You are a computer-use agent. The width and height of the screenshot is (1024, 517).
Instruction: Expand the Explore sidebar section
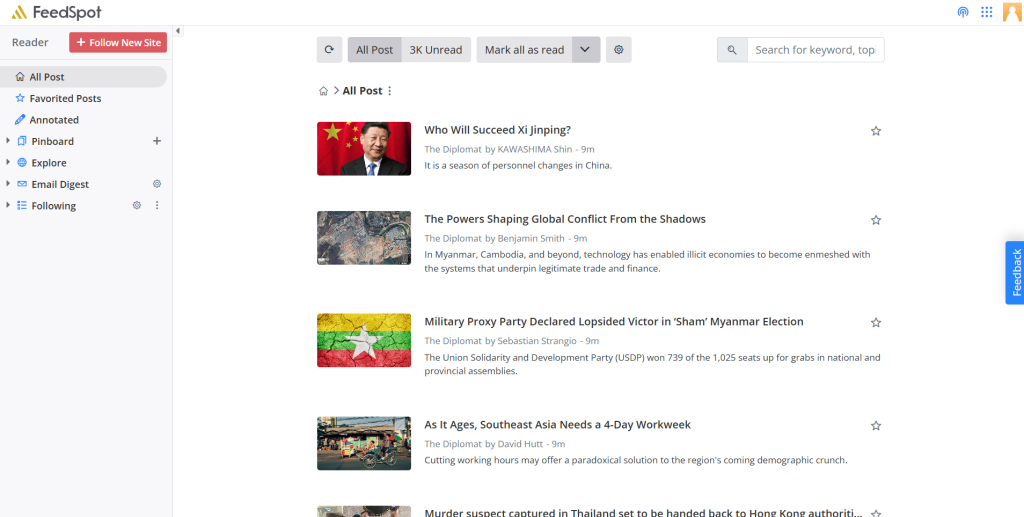click(x=8, y=162)
